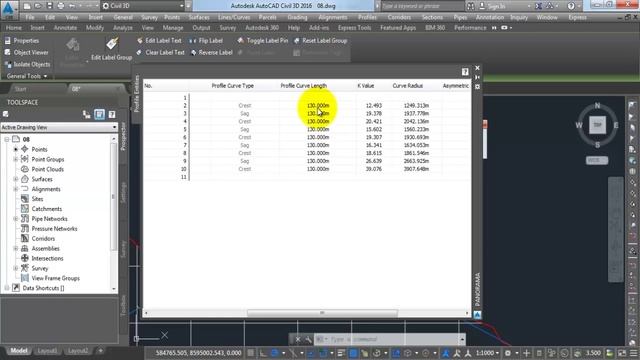The width and height of the screenshot is (640, 360).
Task: Switch to the Layout1 tab
Action: tap(47, 351)
